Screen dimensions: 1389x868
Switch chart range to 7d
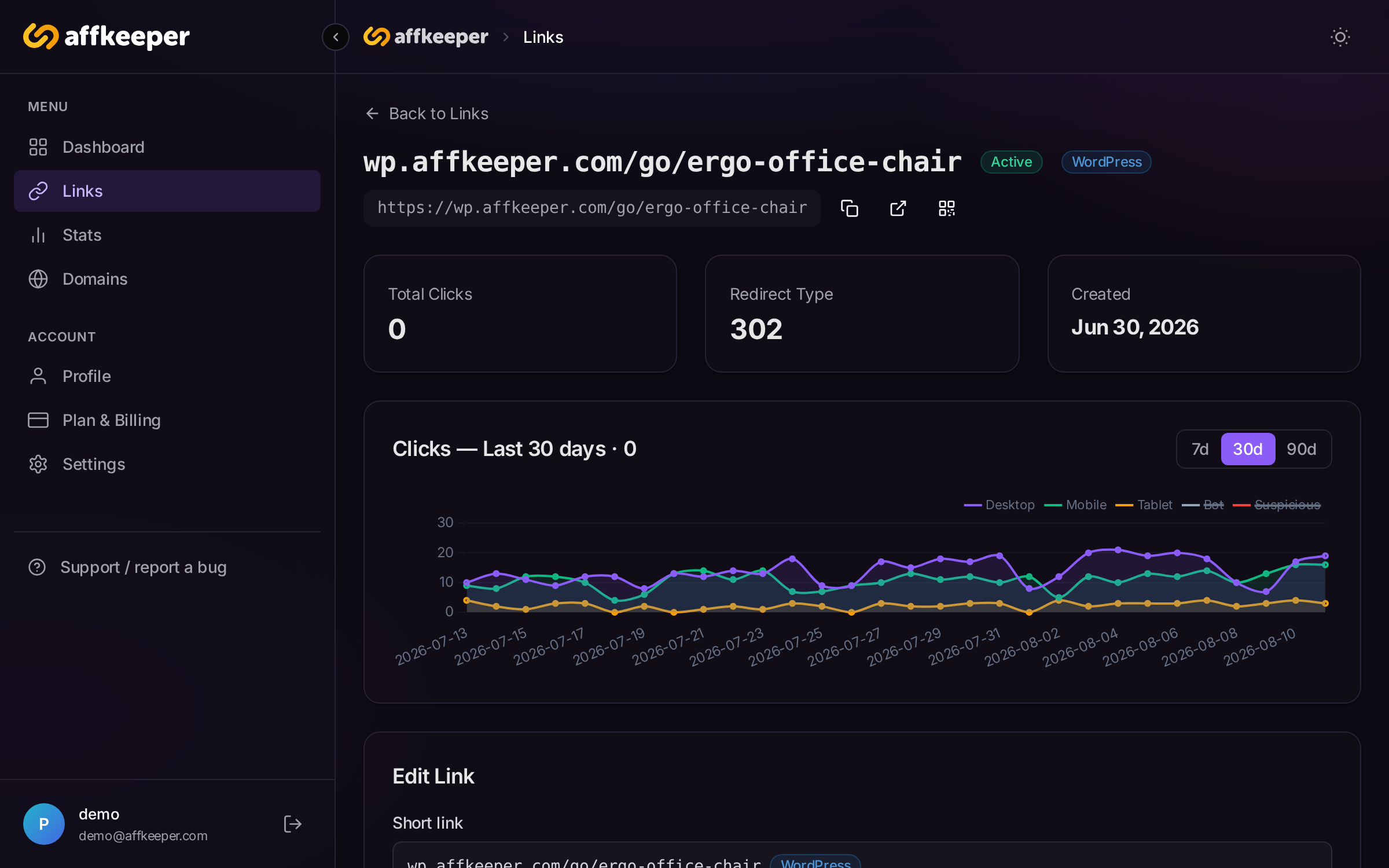tap(1200, 449)
